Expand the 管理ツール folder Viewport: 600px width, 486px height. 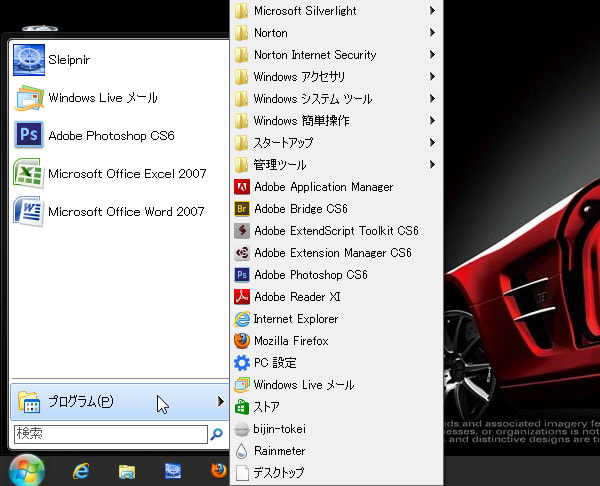pos(280,165)
